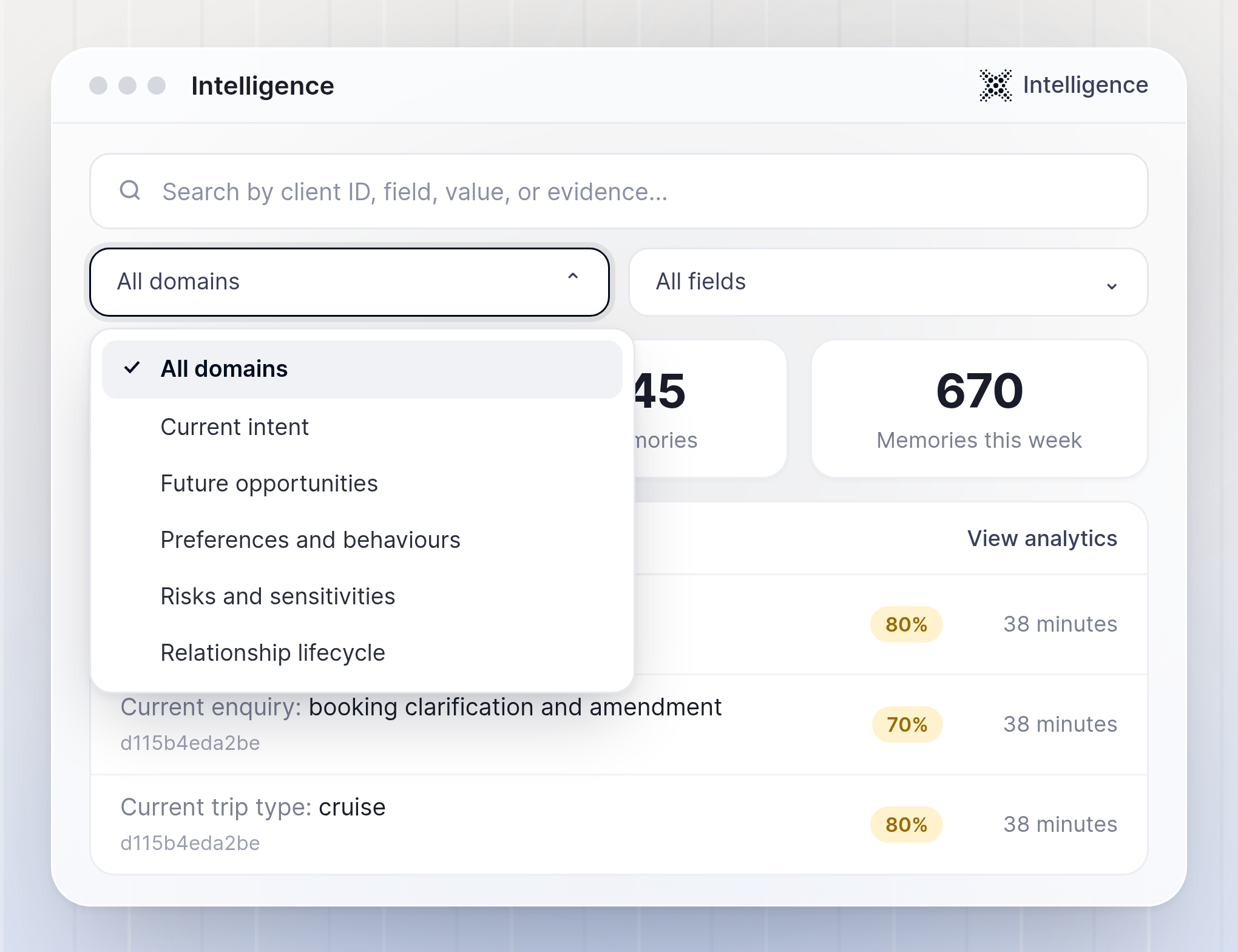Collapse the All domains dropdown
Screen dimensions: 1238x952
[x=350, y=282]
